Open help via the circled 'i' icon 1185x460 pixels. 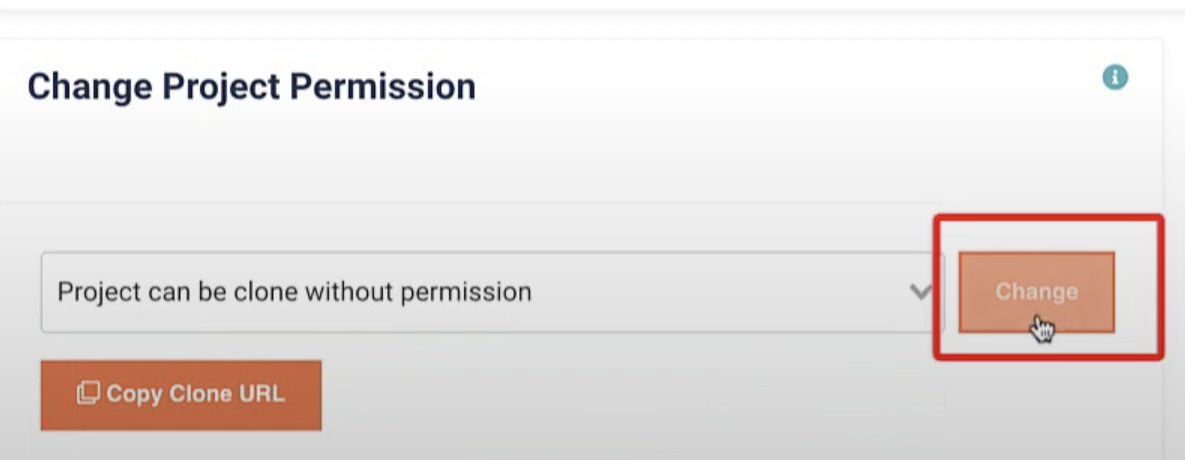pyautogui.click(x=1115, y=77)
